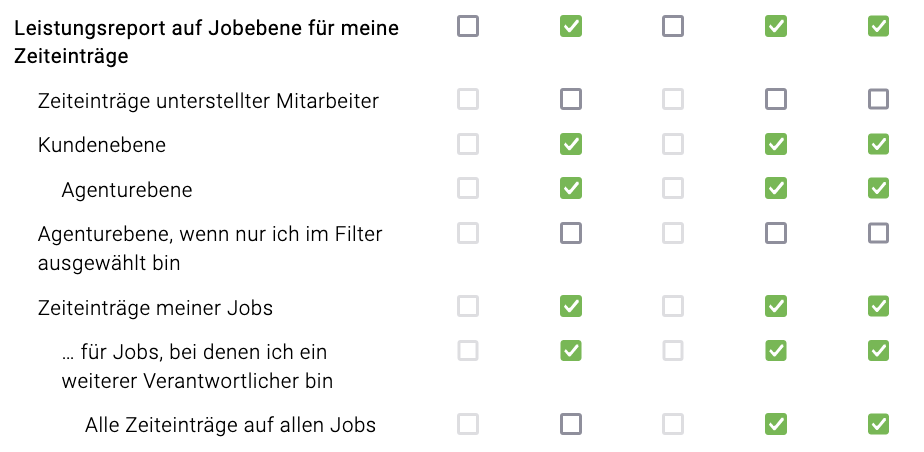Uncheck fifth-column checkbox in Agenturebene row
The image size is (924, 452).
coord(879,188)
